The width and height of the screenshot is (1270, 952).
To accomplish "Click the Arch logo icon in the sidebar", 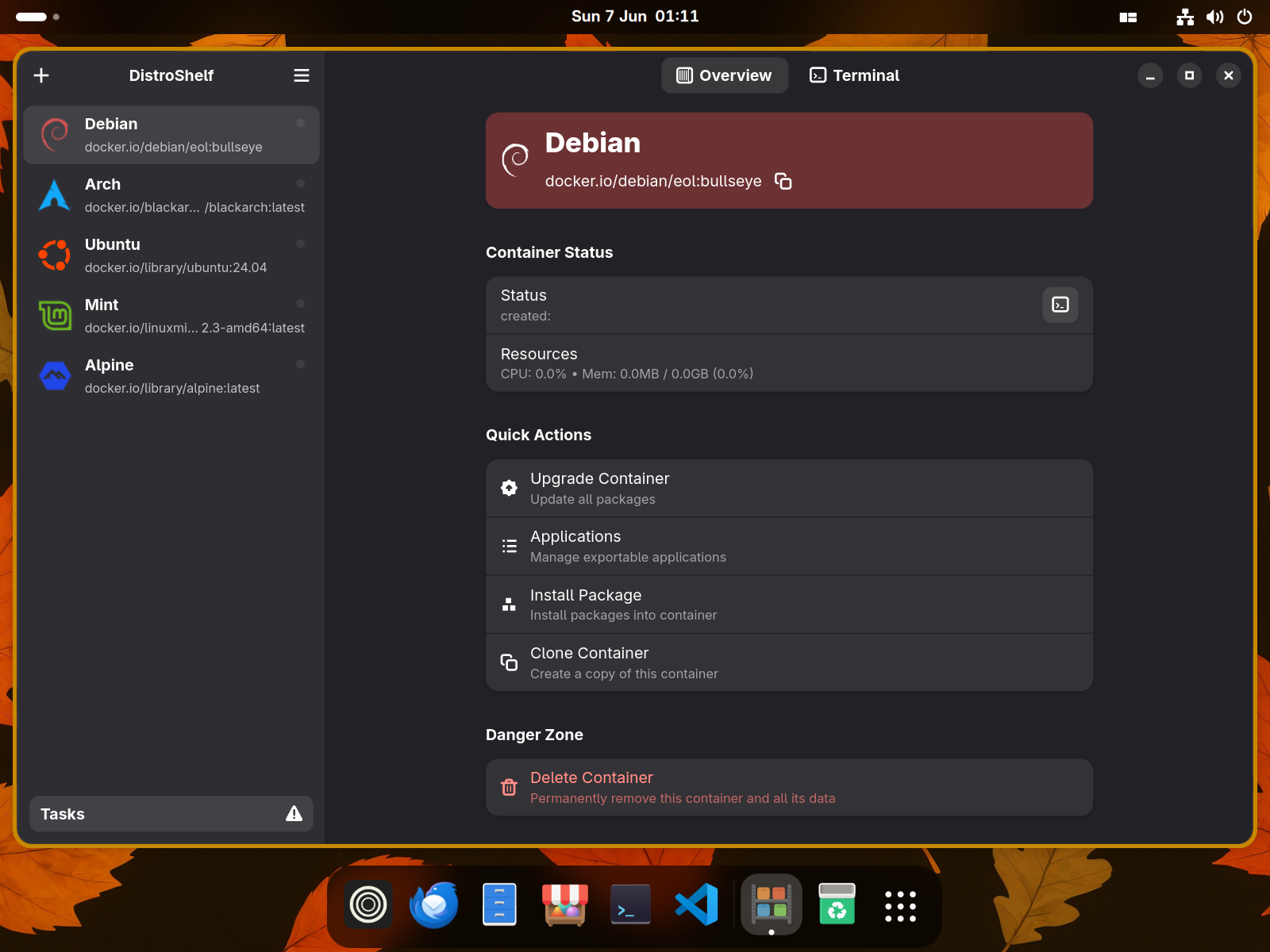I will 55,195.
